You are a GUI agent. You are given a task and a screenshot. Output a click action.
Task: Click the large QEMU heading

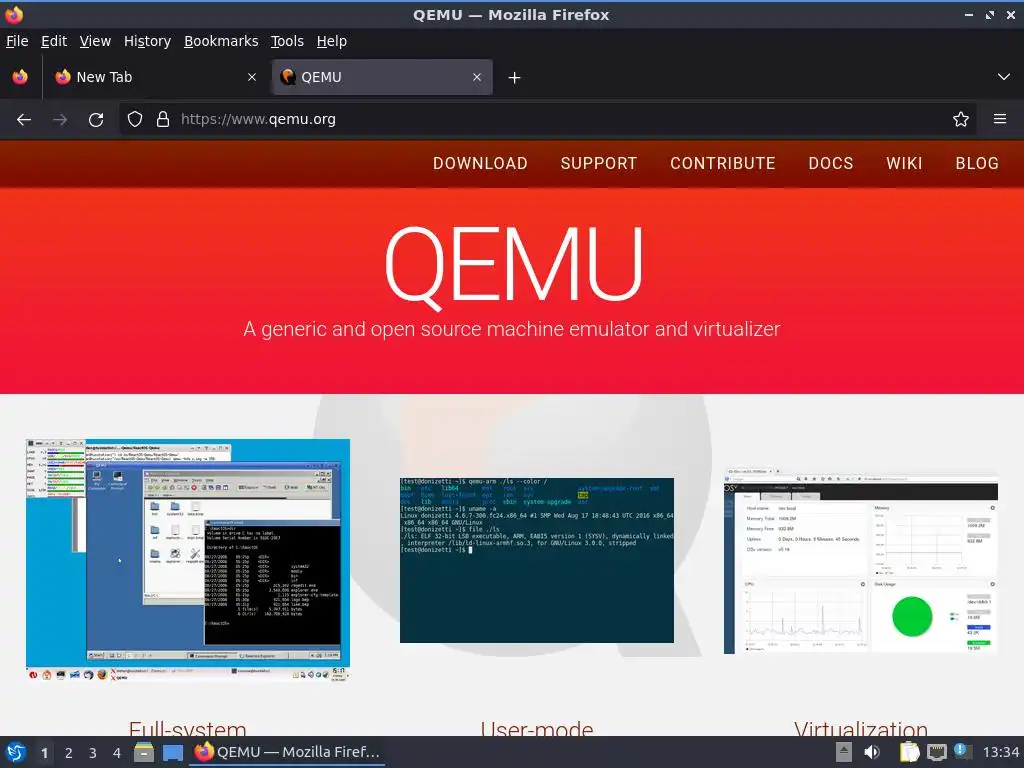(x=513, y=266)
